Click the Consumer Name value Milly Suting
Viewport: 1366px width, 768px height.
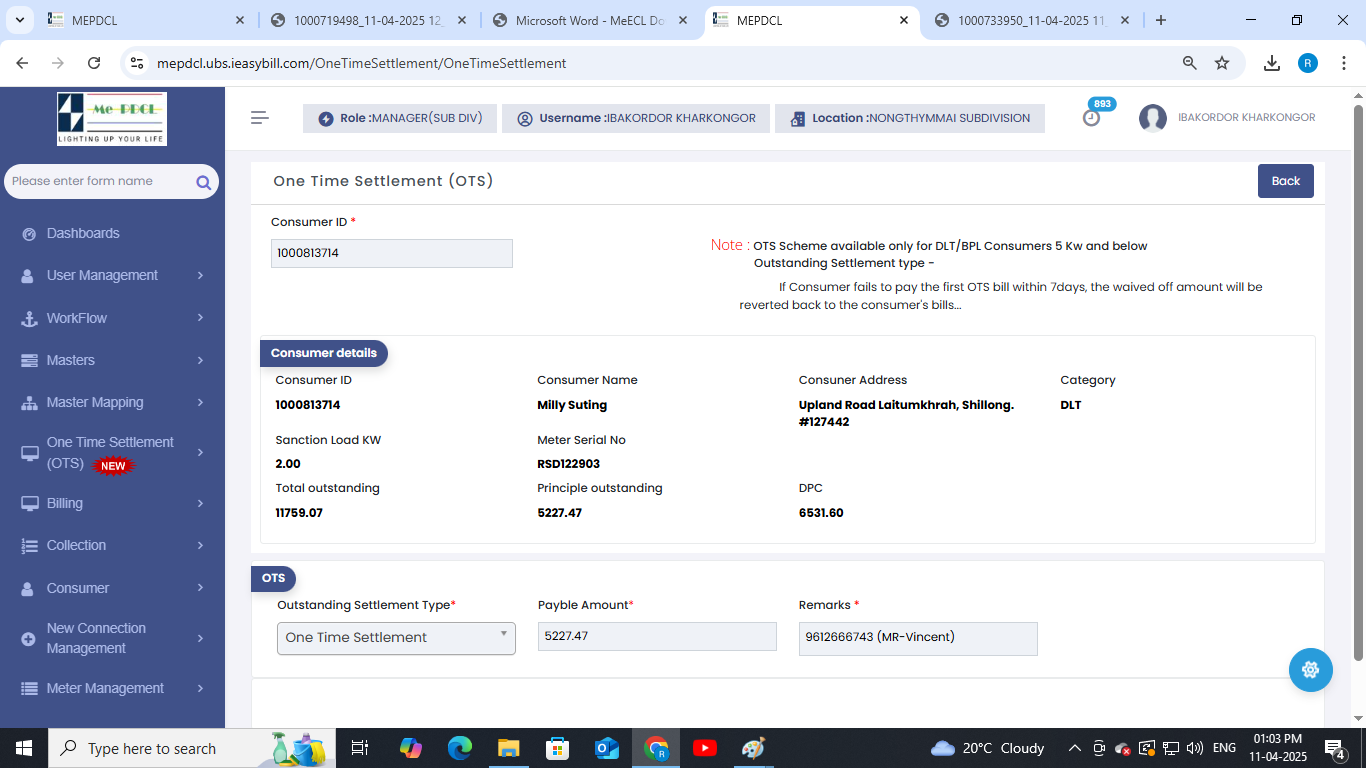pyautogui.click(x=572, y=405)
